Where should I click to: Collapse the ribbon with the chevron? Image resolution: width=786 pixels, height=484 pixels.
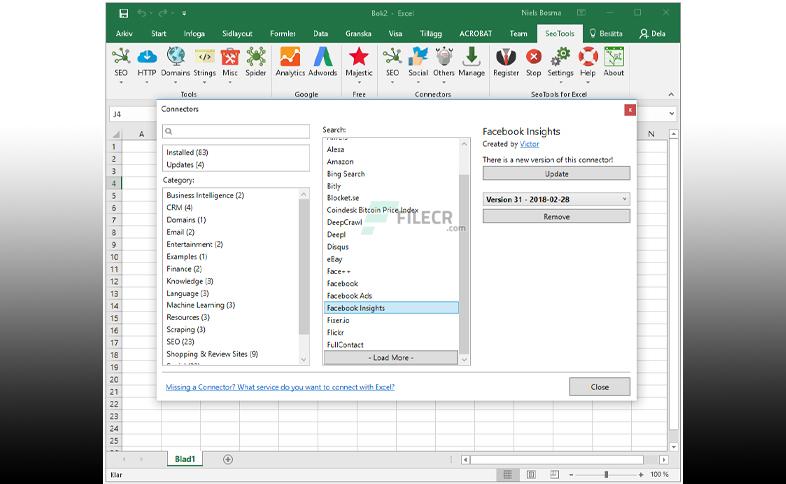pyautogui.click(x=671, y=94)
